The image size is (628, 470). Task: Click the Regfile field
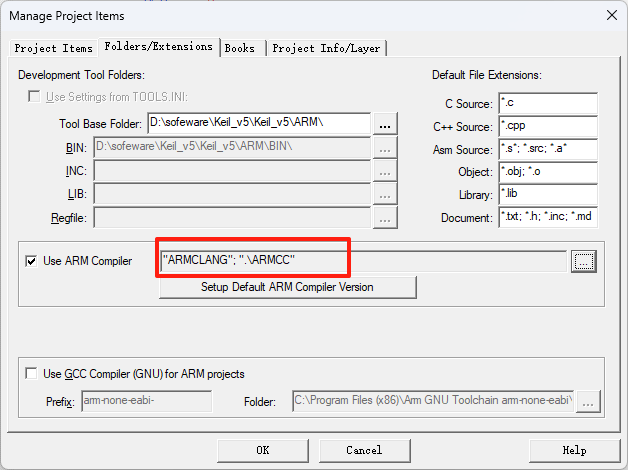[x=232, y=217]
